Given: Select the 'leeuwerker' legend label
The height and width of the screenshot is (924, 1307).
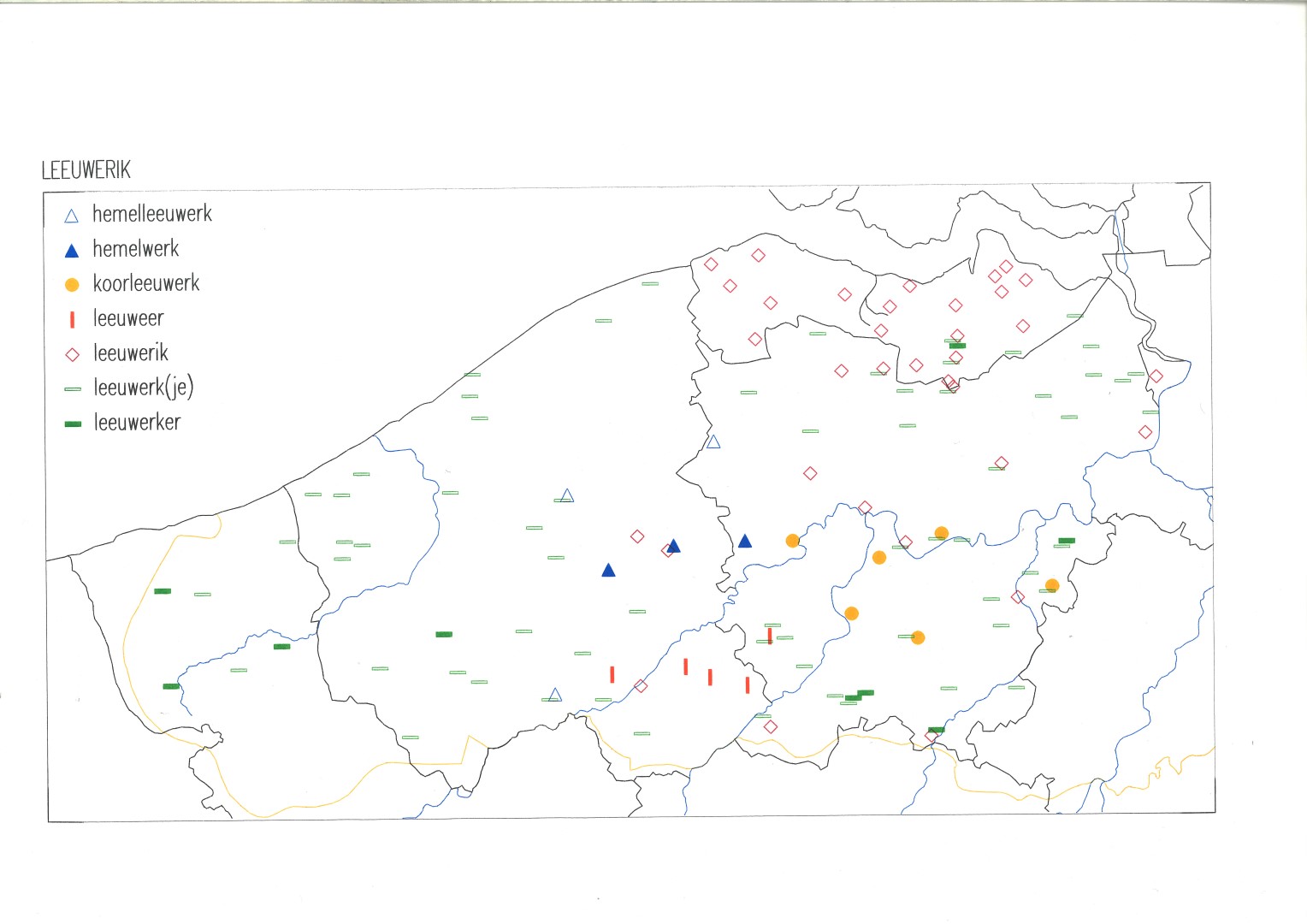Looking at the screenshot, I should (137, 422).
